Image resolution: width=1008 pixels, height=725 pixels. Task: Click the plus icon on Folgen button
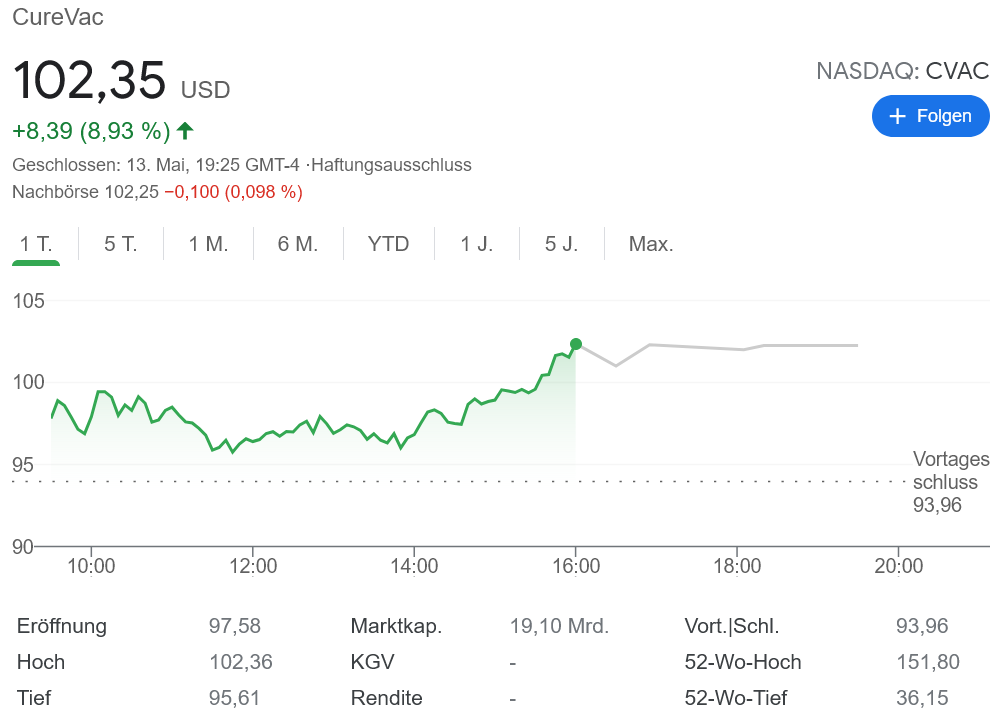coord(897,116)
